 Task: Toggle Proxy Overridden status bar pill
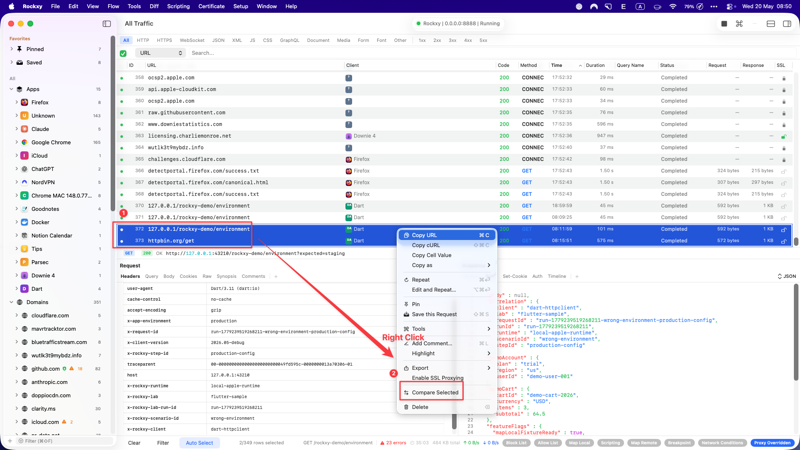point(773,443)
